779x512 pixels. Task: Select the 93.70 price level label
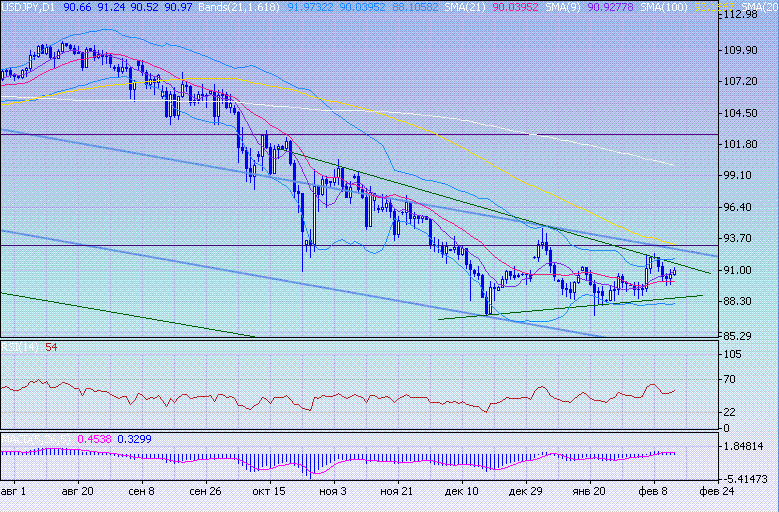738,238
